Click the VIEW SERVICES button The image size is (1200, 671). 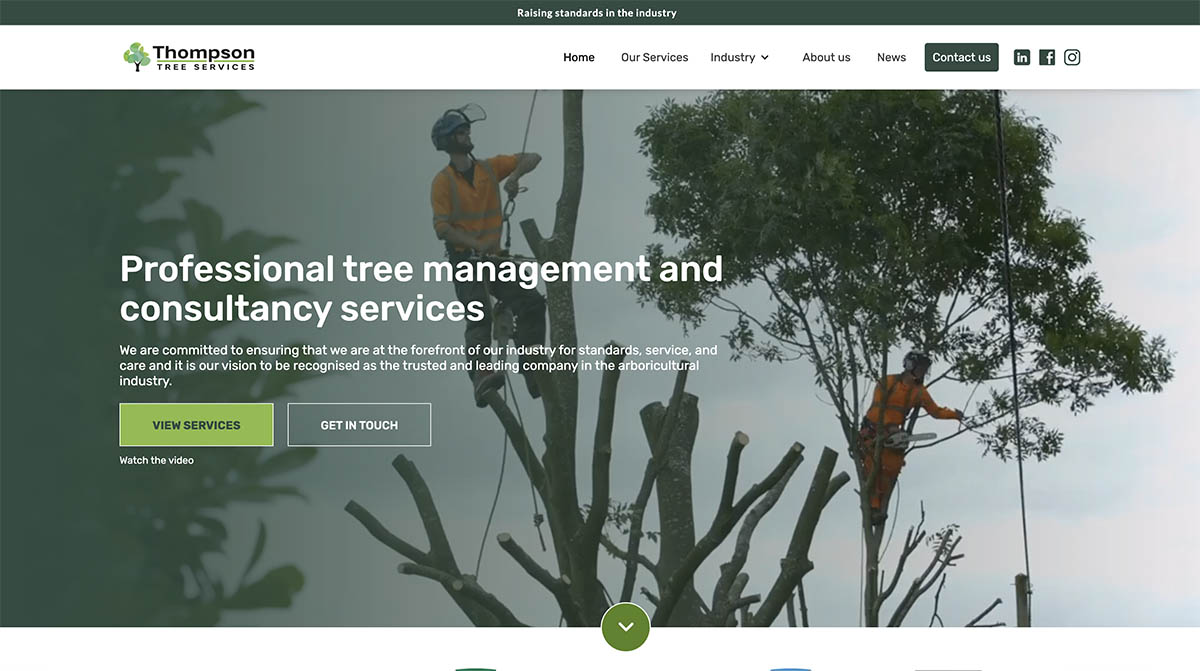(196, 424)
